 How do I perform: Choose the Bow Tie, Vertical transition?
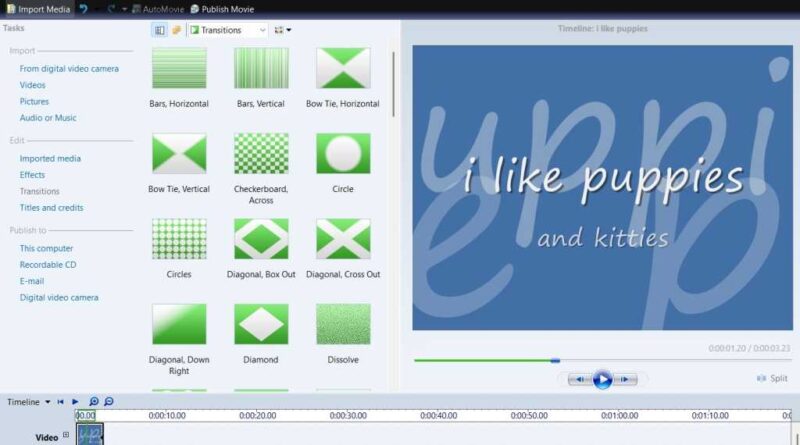coord(179,153)
